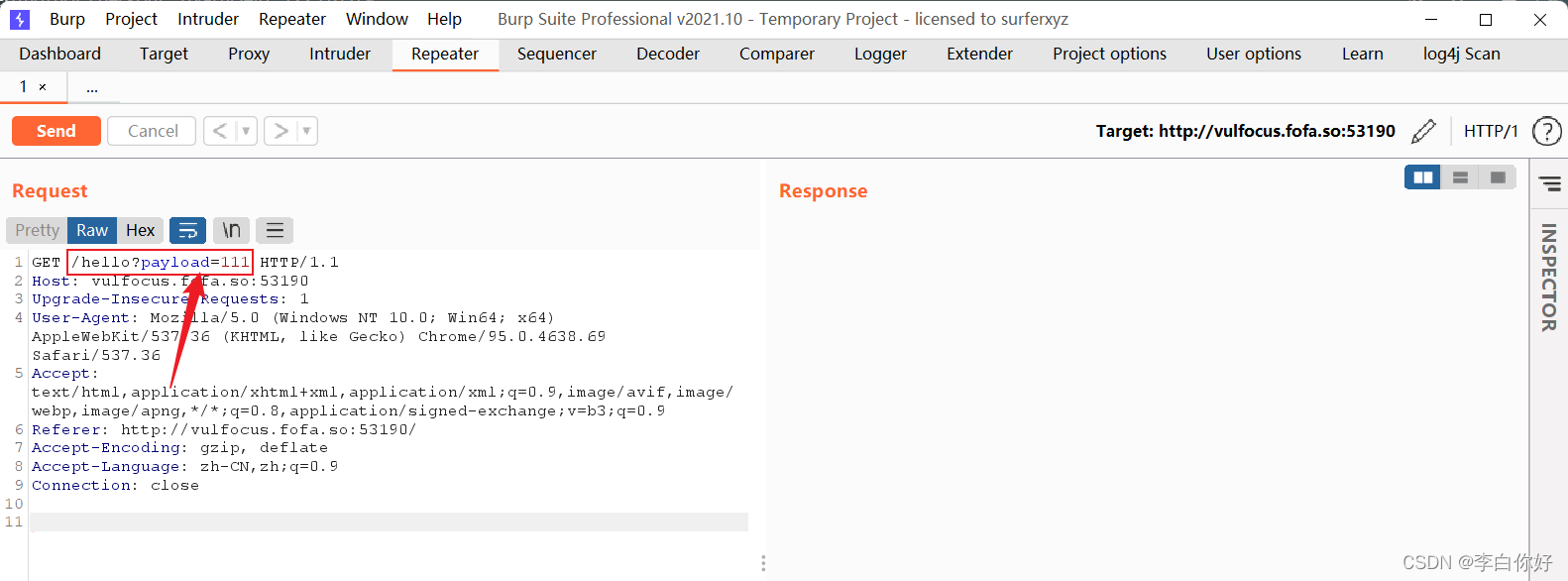Open the INSPECTOR side panel label
This screenshot has width=1568, height=581.
1549,278
